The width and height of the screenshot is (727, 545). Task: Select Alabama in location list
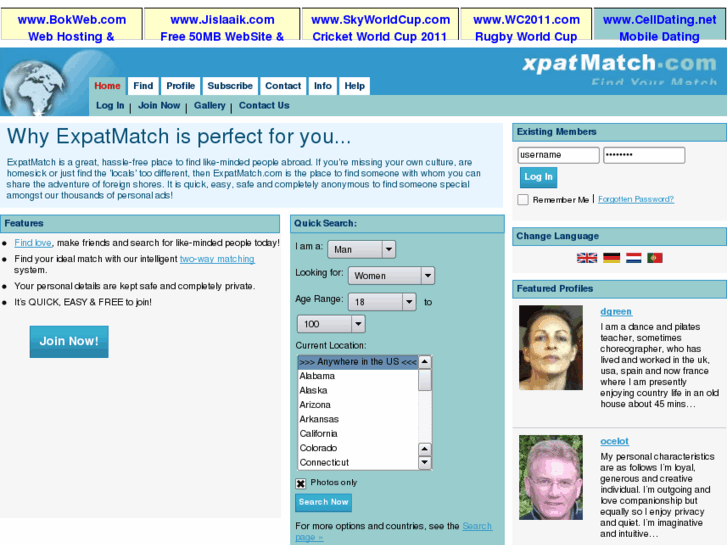click(x=358, y=376)
